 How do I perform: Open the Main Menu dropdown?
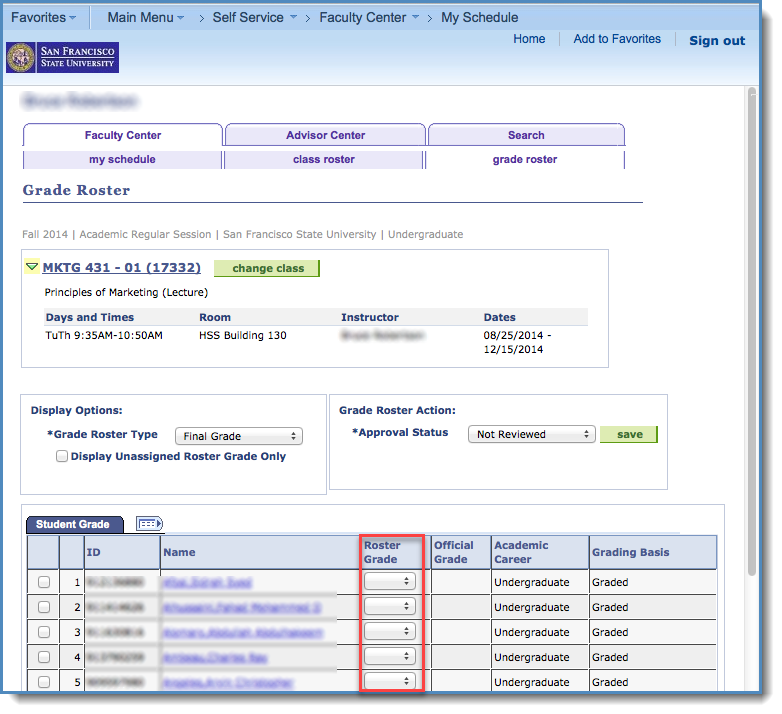146,17
